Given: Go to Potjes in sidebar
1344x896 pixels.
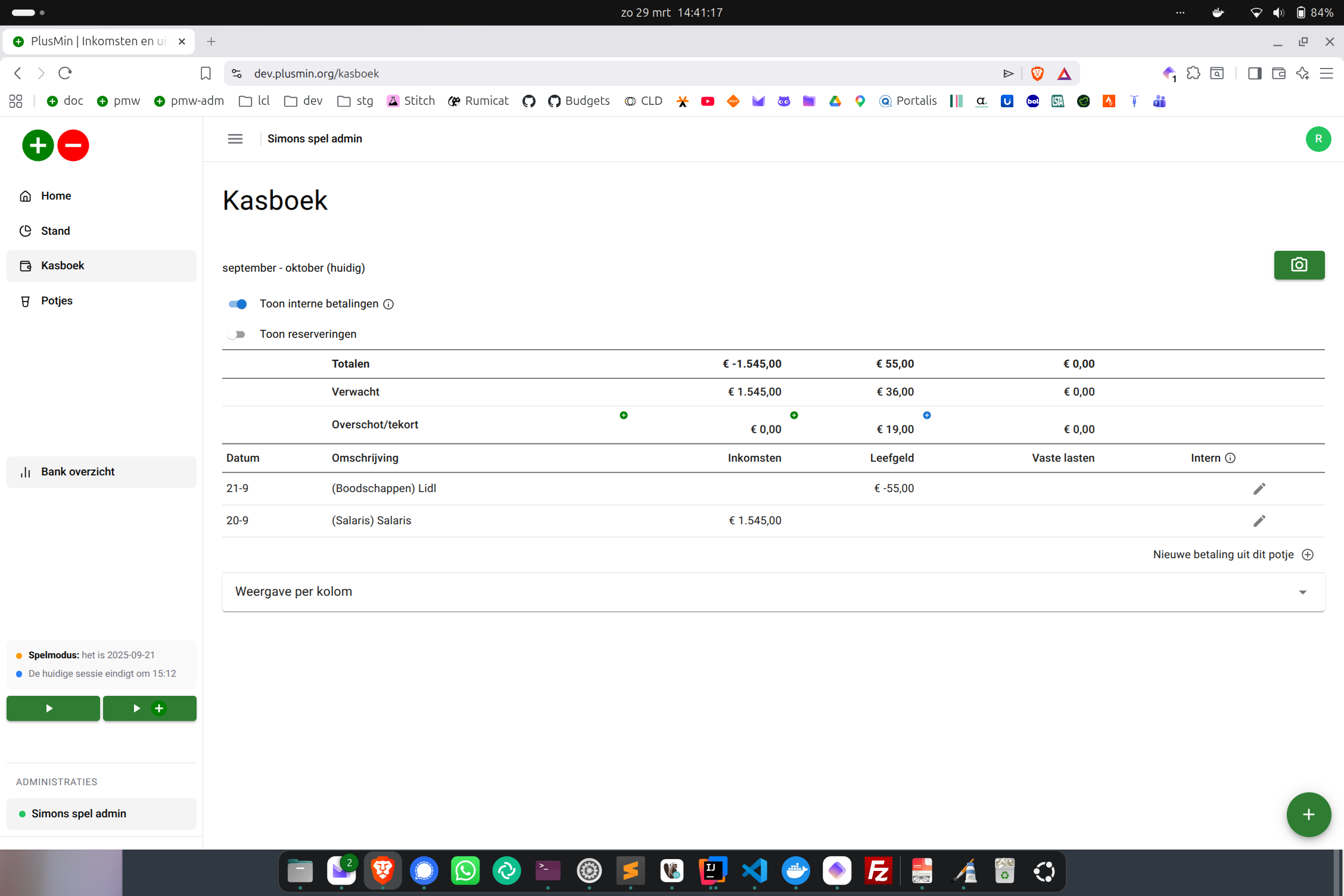Looking at the screenshot, I should (57, 301).
